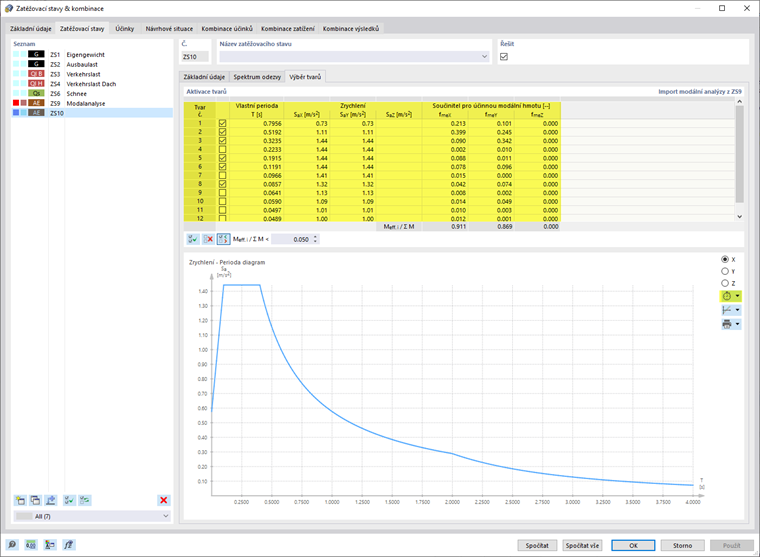Image resolution: width=760 pixels, height=557 pixels.
Task: Click the 0.050 mass ratio stepper arrows
Action: pos(316,239)
